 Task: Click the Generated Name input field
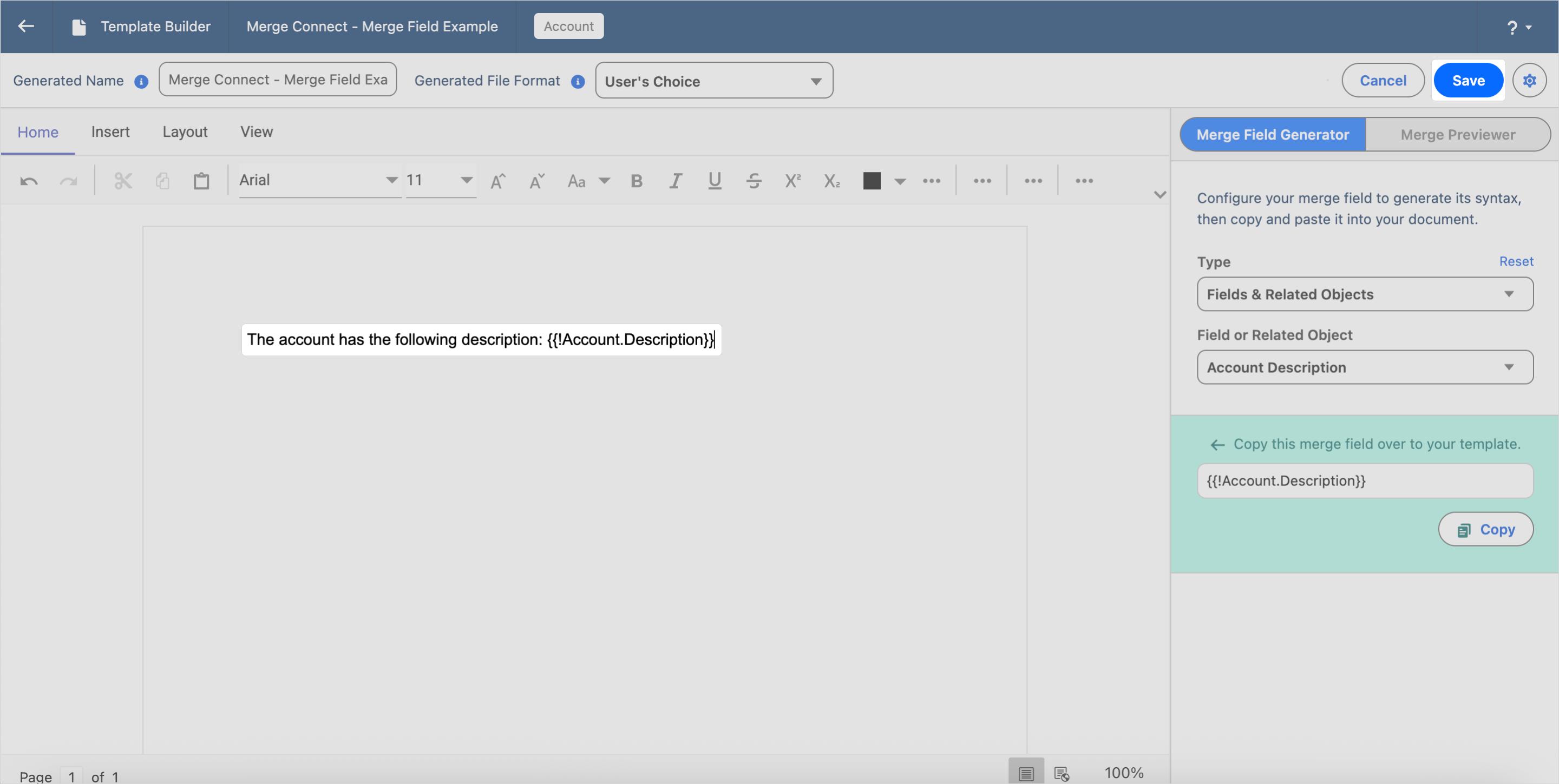278,79
